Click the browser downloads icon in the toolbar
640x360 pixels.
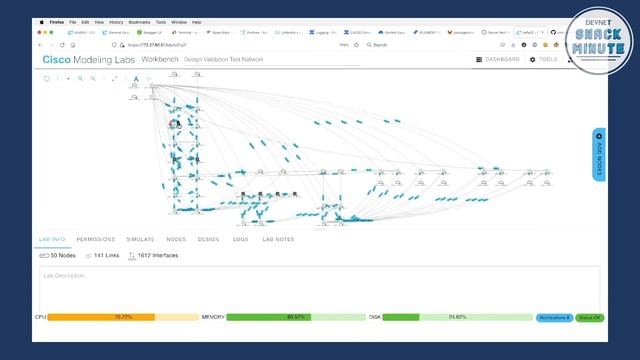[x=513, y=45]
